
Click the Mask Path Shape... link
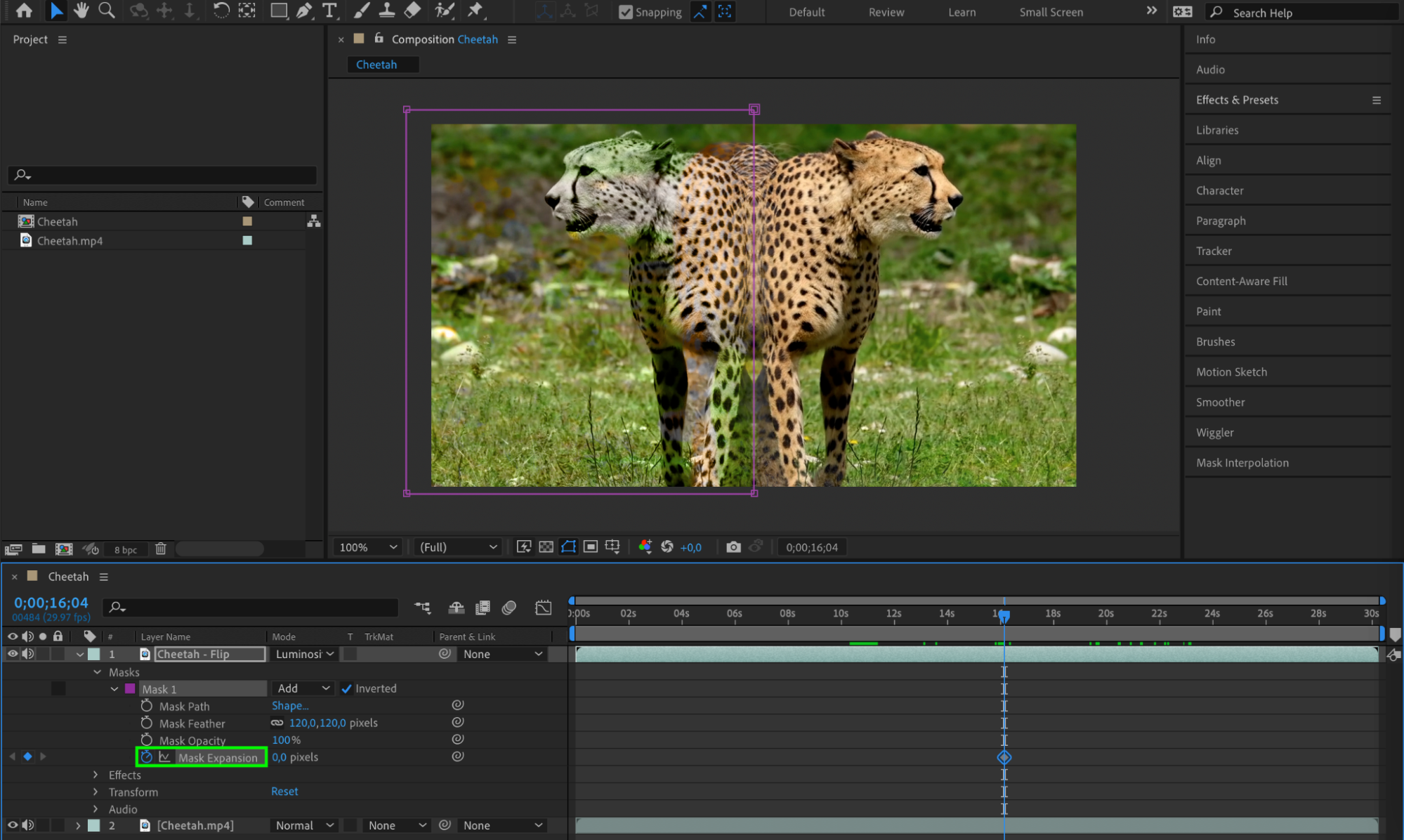tap(290, 706)
